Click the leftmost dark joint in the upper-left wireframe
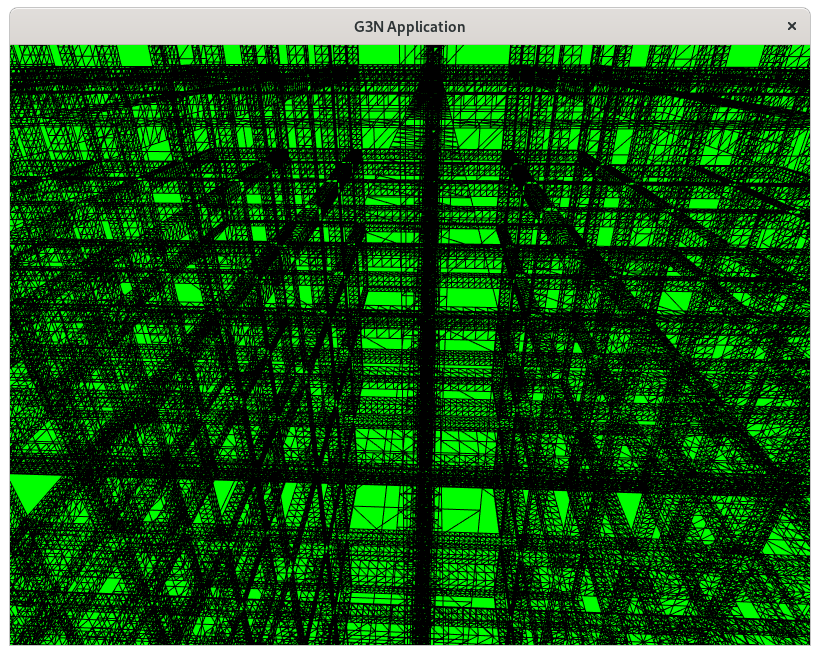The height and width of the screenshot is (655, 820). pos(277,157)
